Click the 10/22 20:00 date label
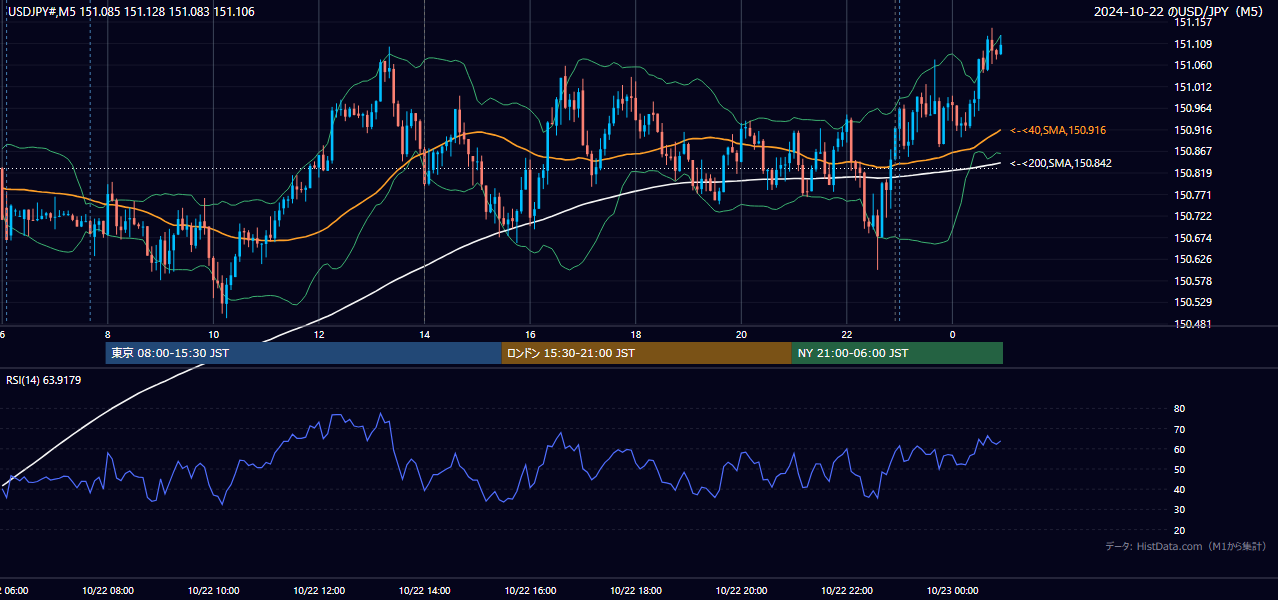 point(740,590)
